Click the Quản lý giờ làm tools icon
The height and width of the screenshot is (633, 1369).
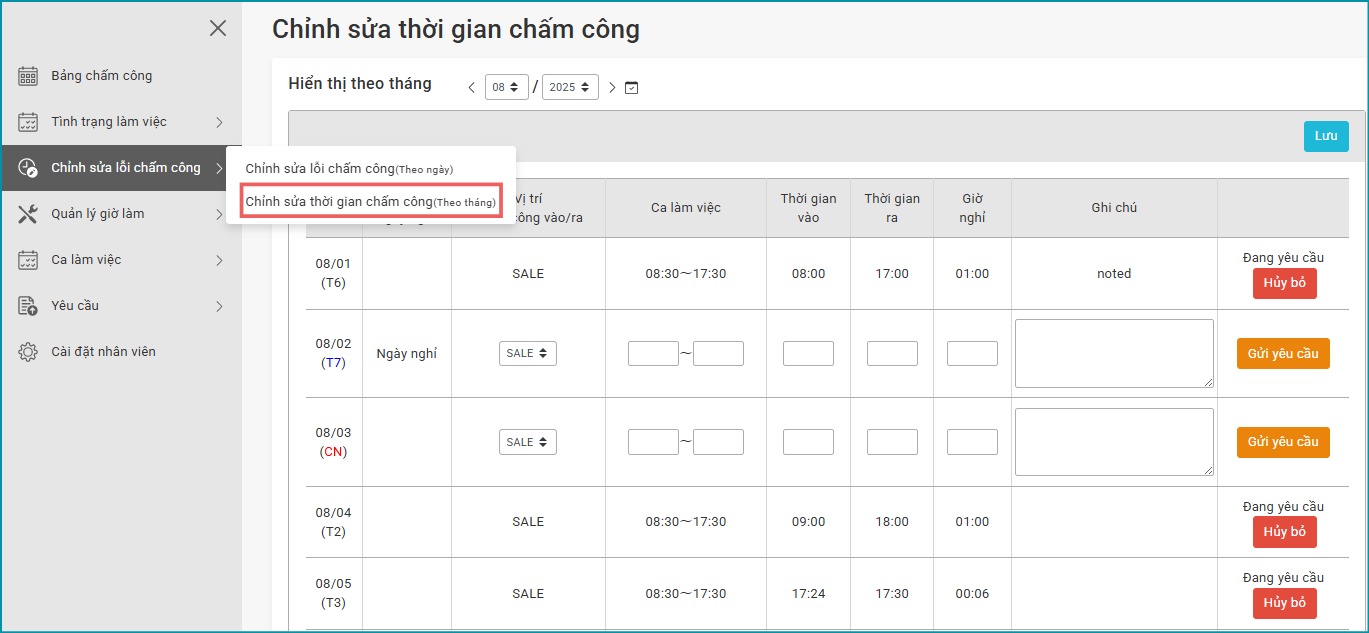tap(28, 214)
